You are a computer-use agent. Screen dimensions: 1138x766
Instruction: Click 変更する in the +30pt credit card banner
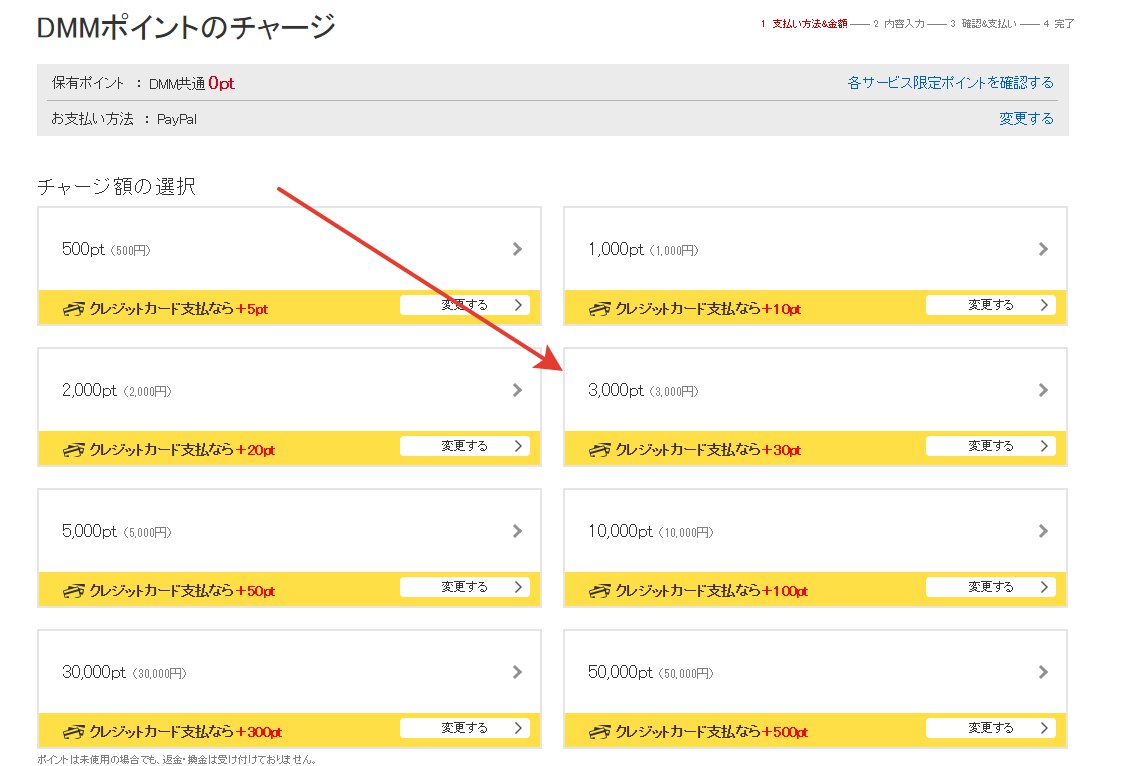(x=991, y=446)
